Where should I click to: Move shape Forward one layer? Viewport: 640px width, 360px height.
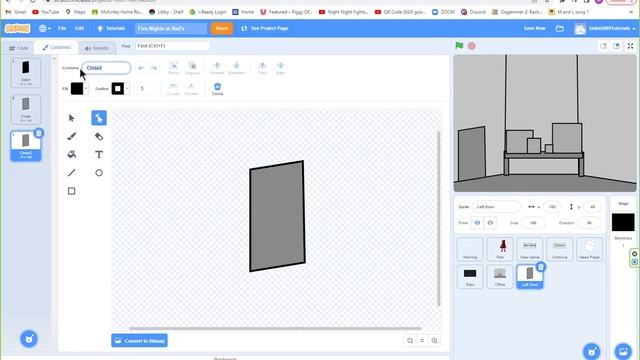[217, 68]
